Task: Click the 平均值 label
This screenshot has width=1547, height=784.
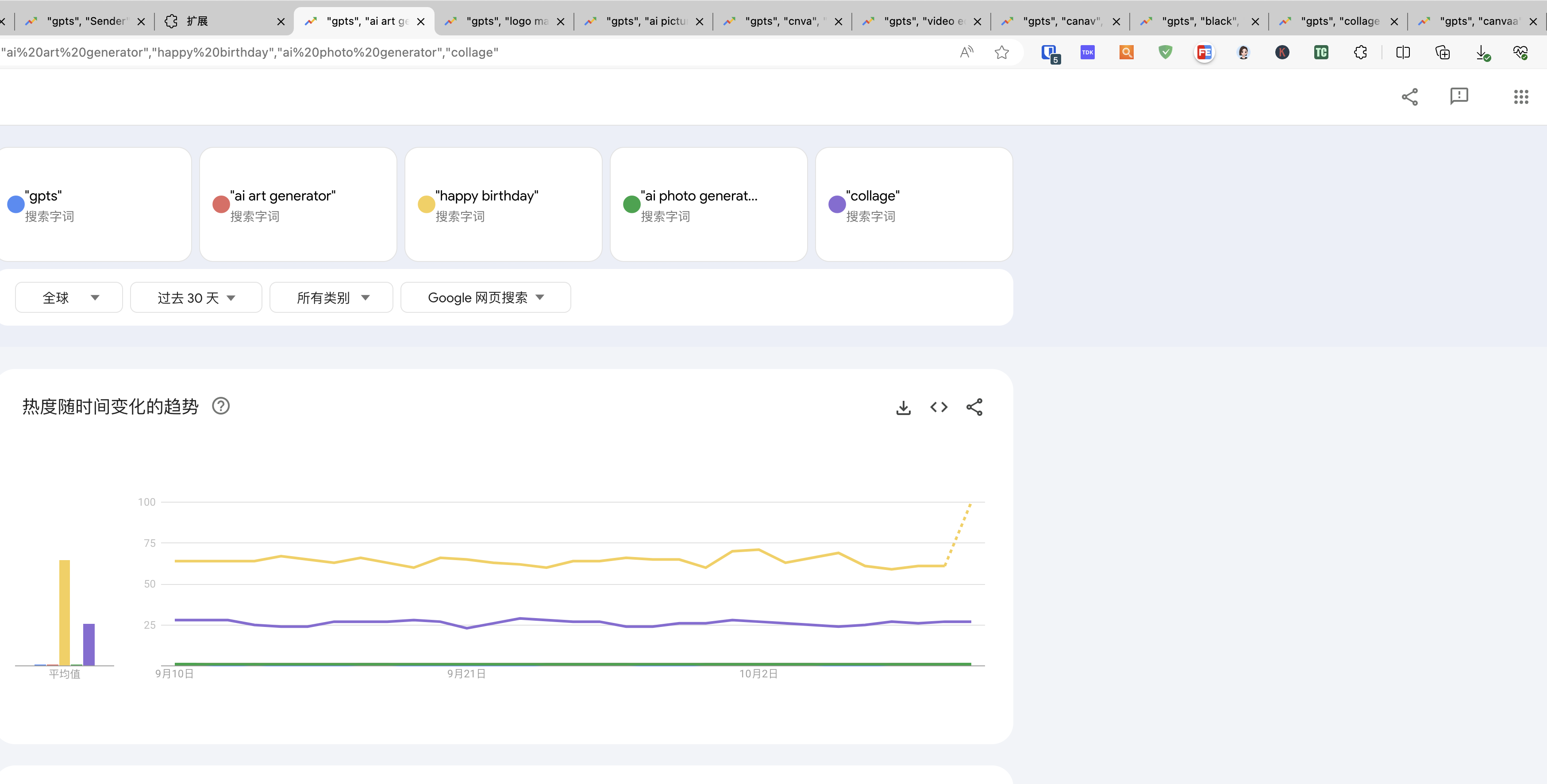Action: tap(64, 674)
